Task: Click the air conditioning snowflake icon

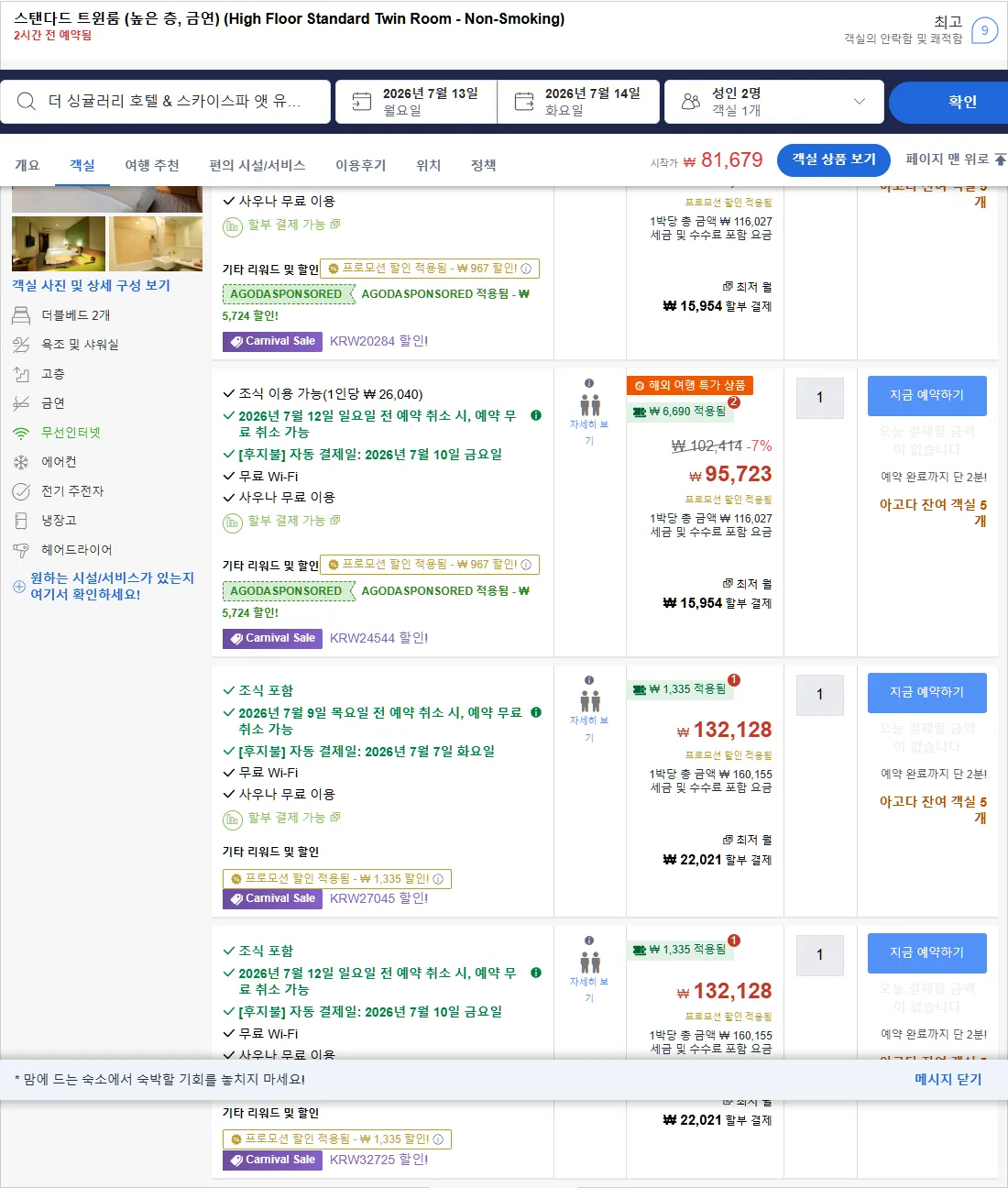Action: tap(21, 462)
